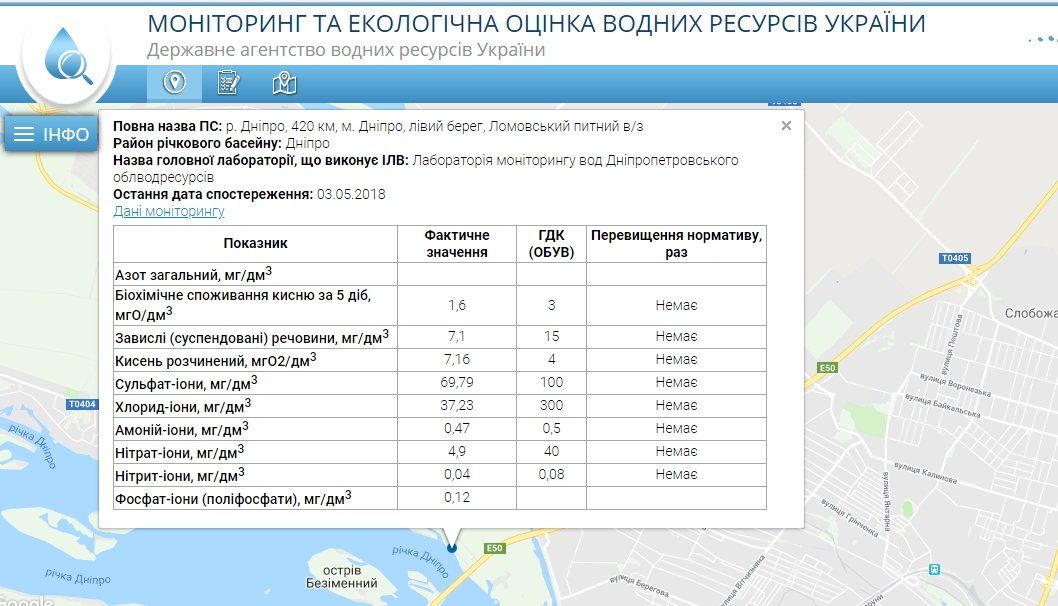
Task: Select the Кисень розчинений value cell
Action: [x=458, y=359]
